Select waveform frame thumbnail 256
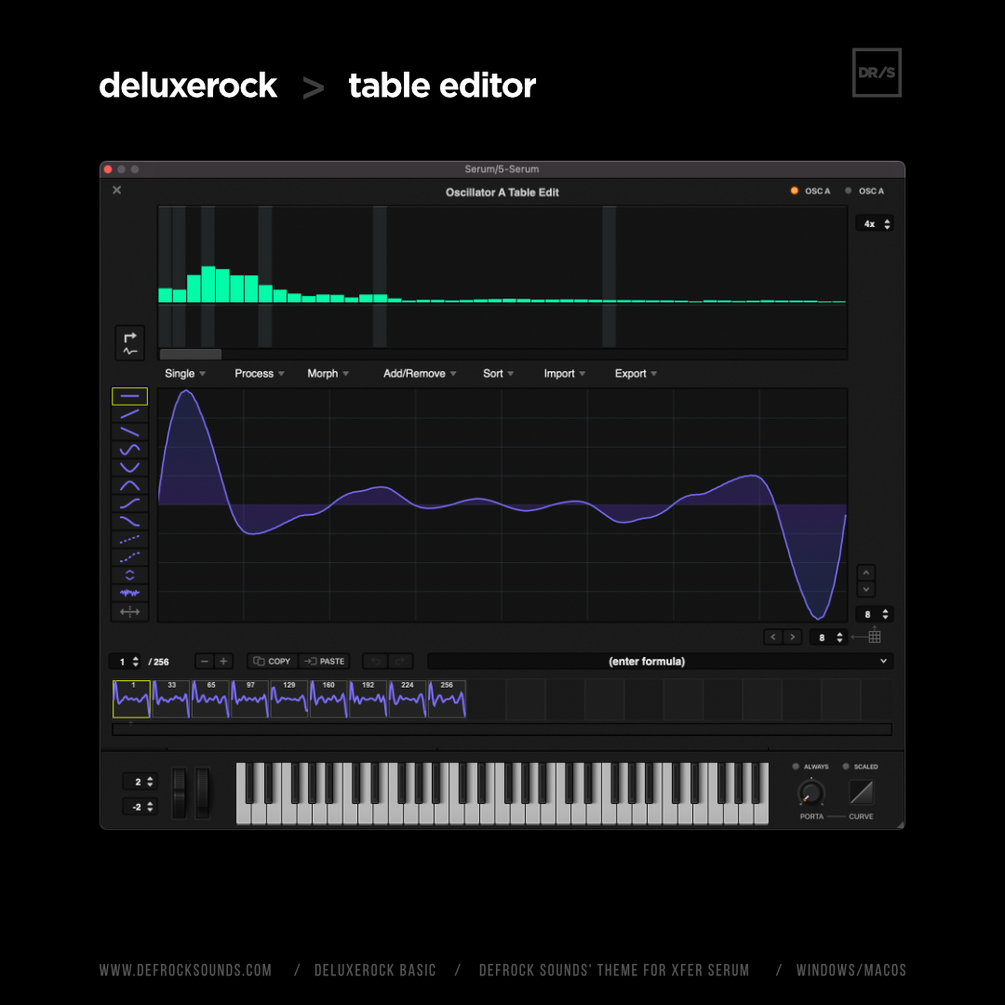The width and height of the screenshot is (1005, 1005). click(447, 699)
